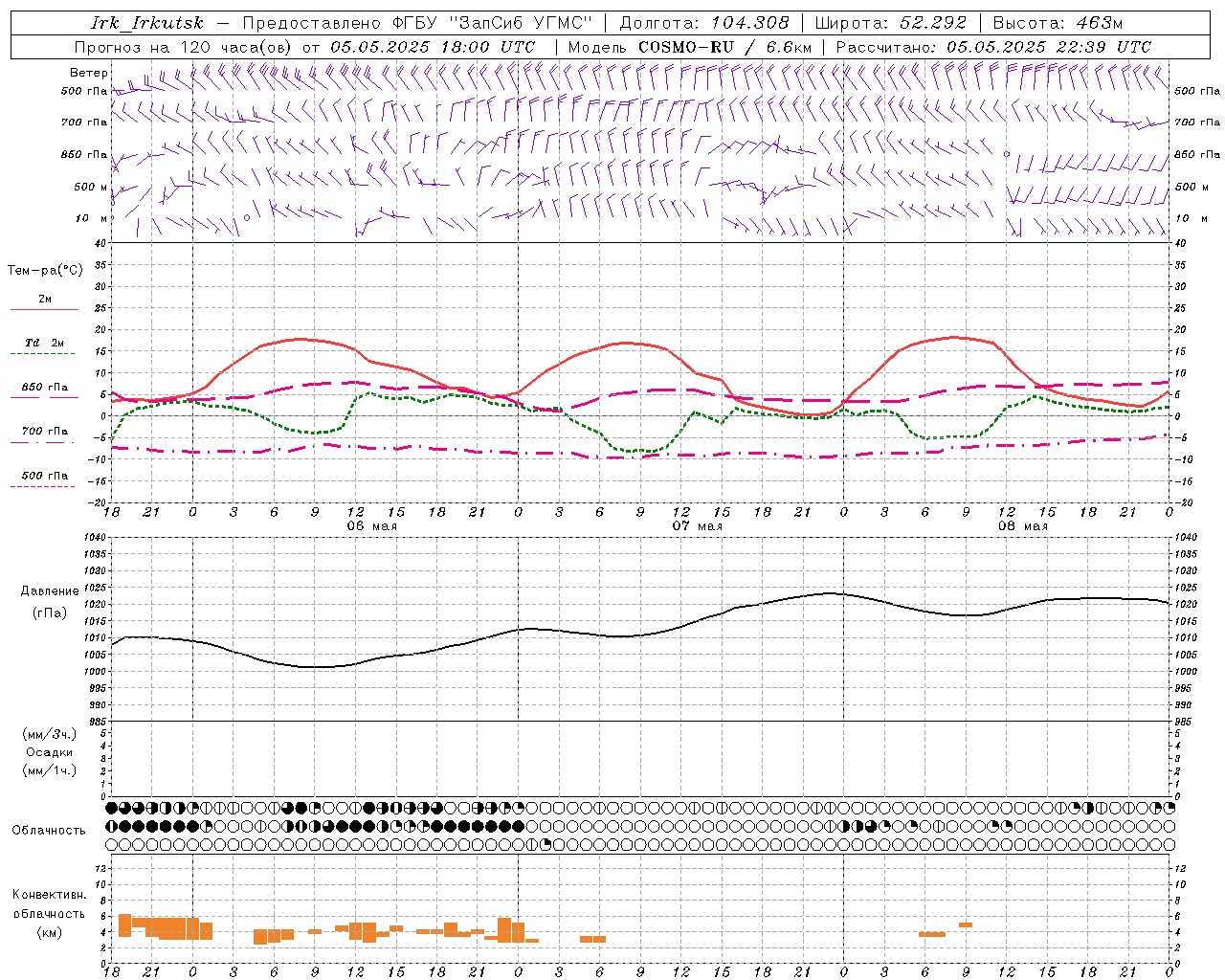Click the Широта: 52.292 value
Image resolution: width=1225 pixels, height=980 pixels.
(x=891, y=23)
